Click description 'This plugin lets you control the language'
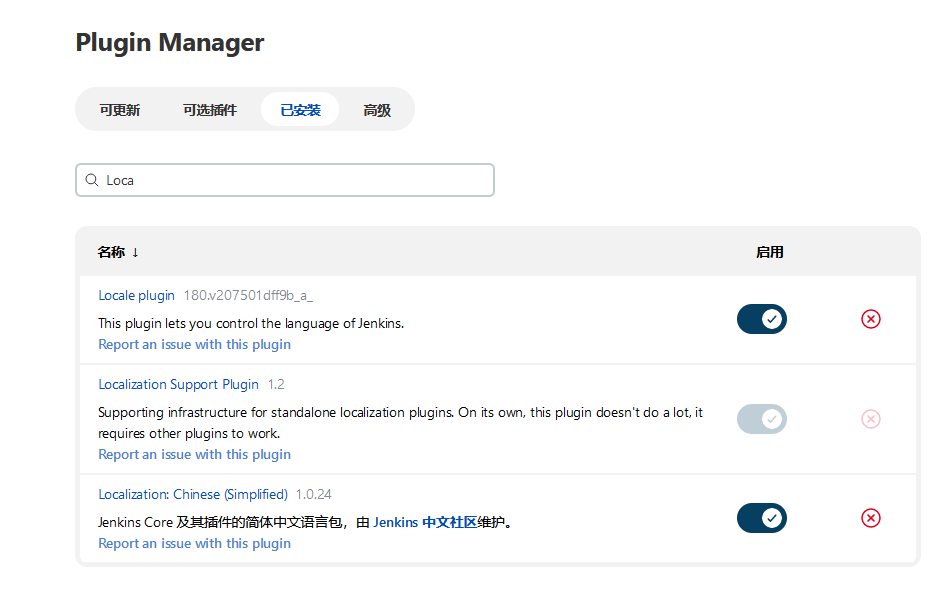Image resolution: width=937 pixels, height=591 pixels. click(251, 323)
